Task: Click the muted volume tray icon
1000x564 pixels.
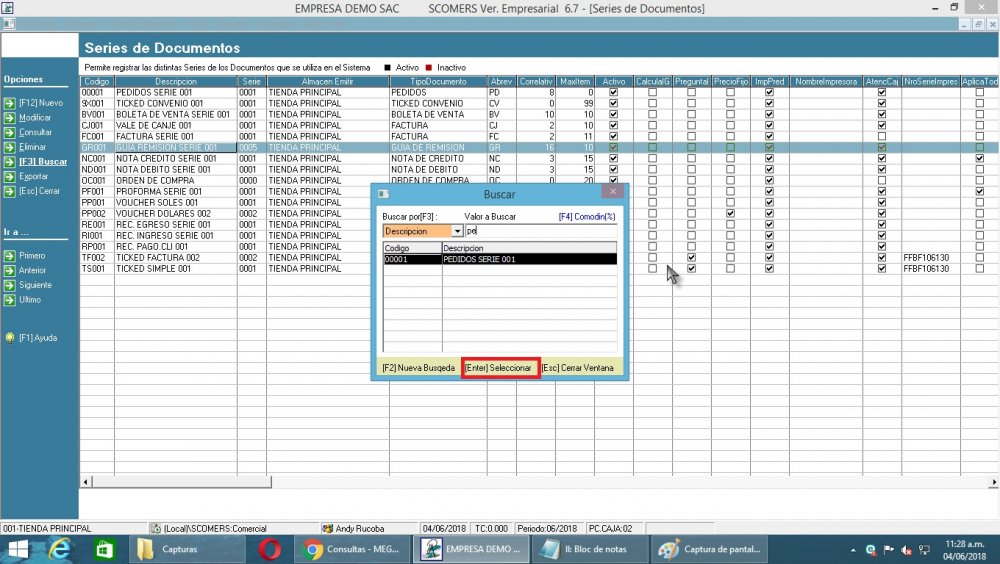Action: pos(906,550)
